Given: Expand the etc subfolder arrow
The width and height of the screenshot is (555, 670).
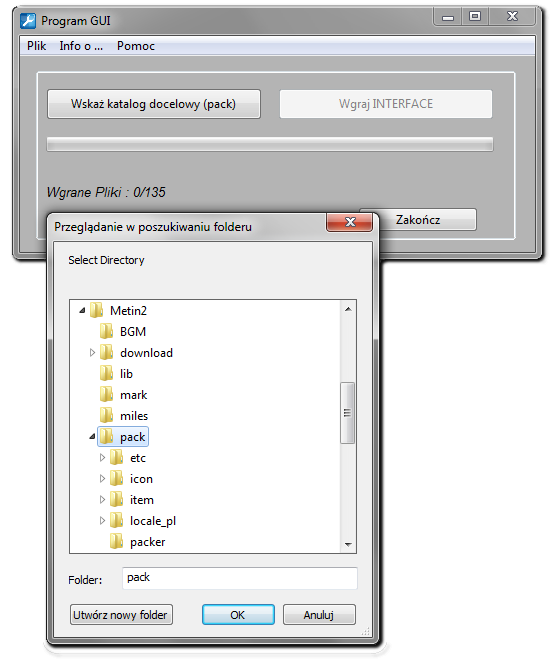Looking at the screenshot, I should [x=102, y=458].
